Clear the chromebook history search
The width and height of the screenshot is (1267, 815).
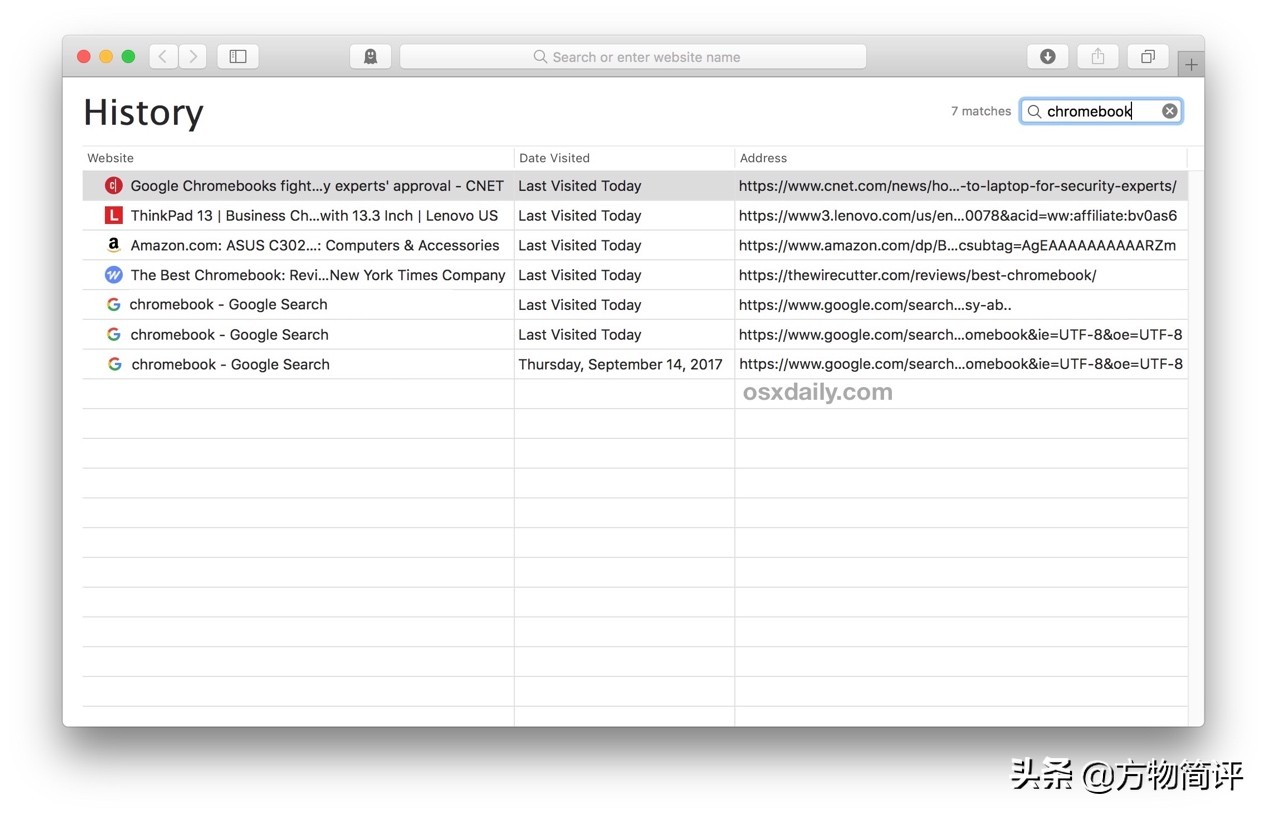1169,111
